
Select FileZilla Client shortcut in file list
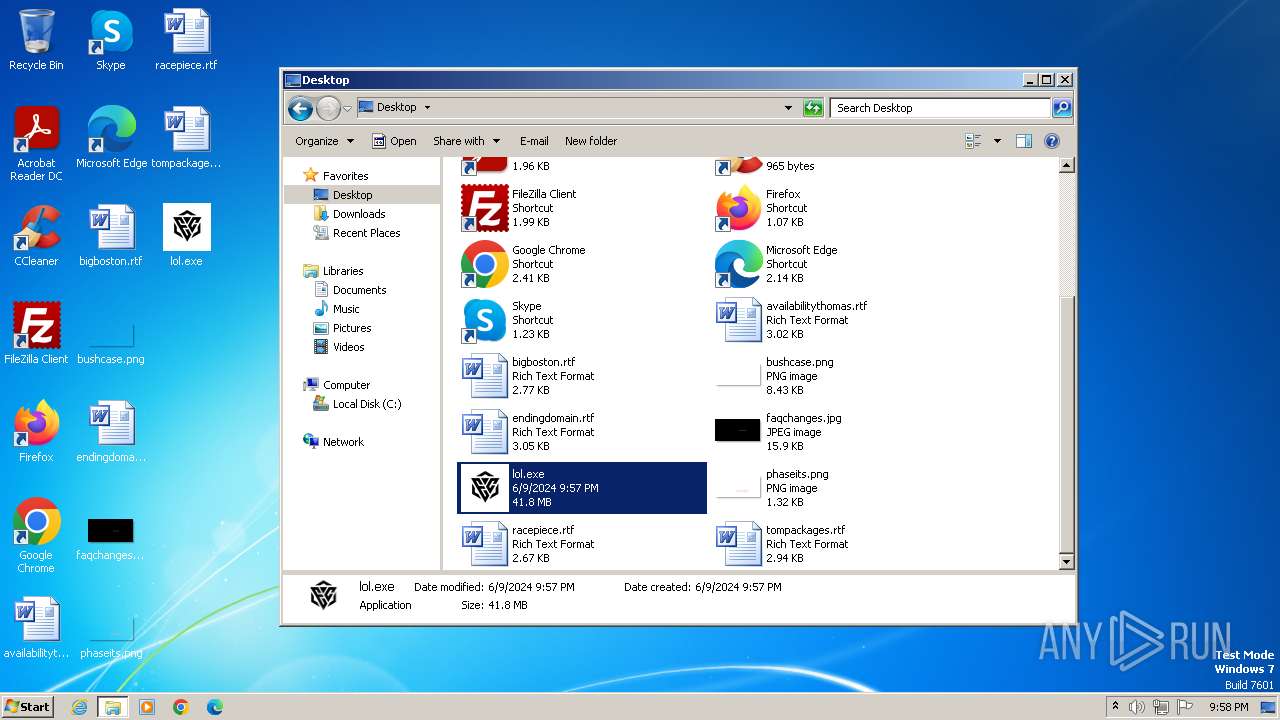[582, 208]
